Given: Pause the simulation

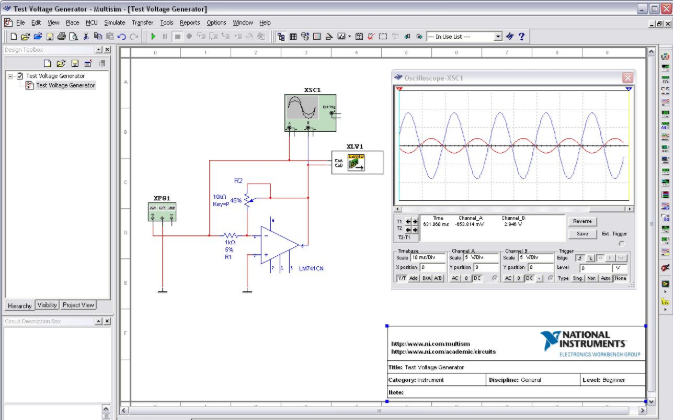Looking at the screenshot, I should tap(165, 37).
